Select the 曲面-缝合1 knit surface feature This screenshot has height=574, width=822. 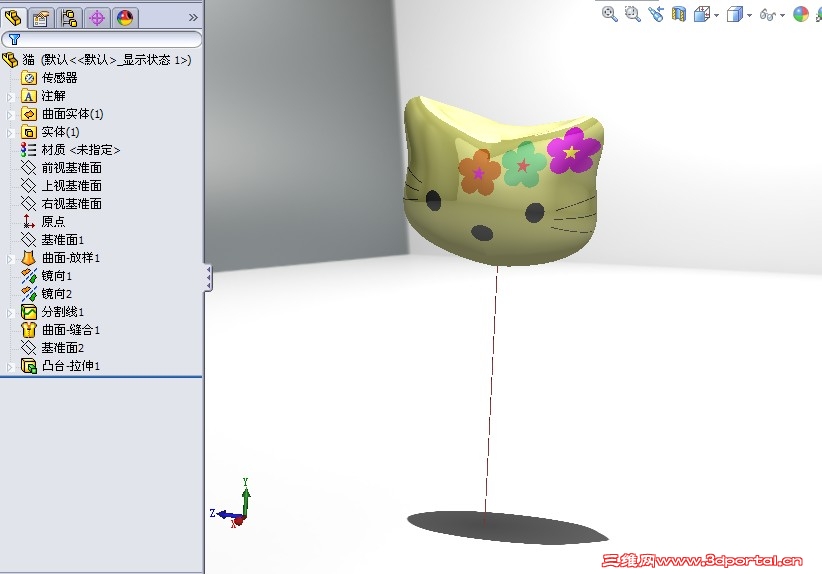click(x=61, y=330)
